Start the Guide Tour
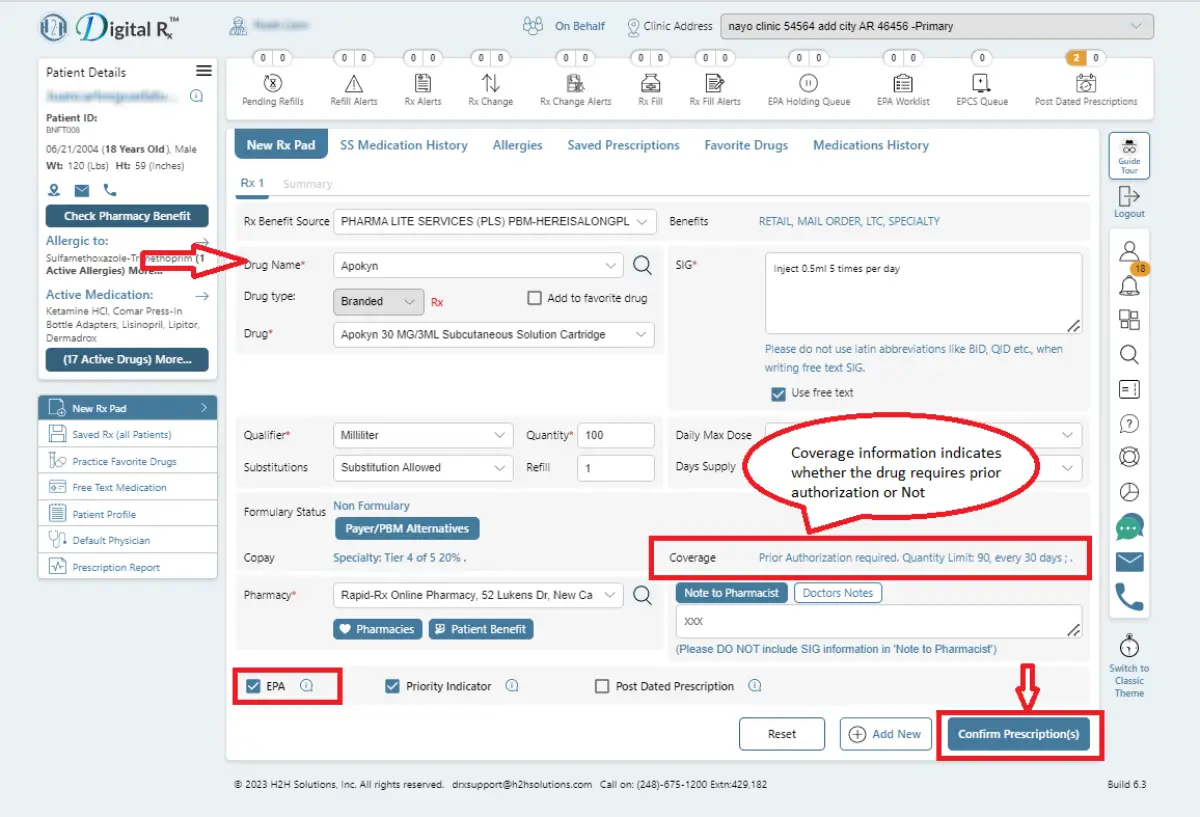Image resolution: width=1200 pixels, height=817 pixels. tap(1129, 156)
